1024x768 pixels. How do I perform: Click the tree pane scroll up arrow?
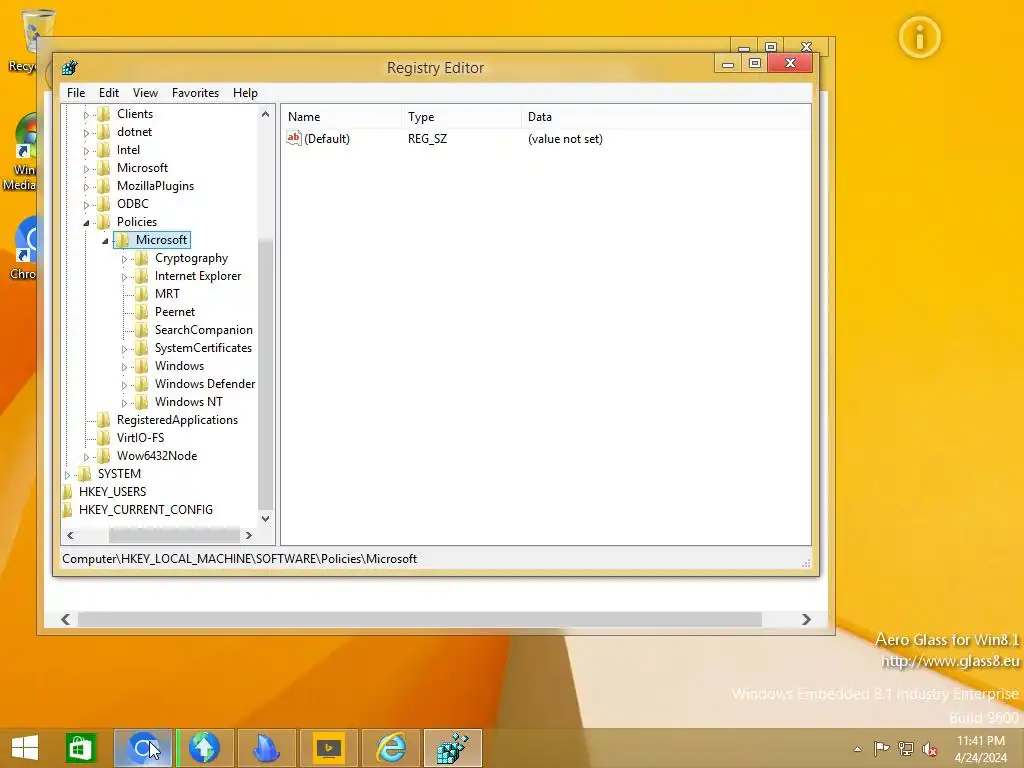tap(265, 114)
